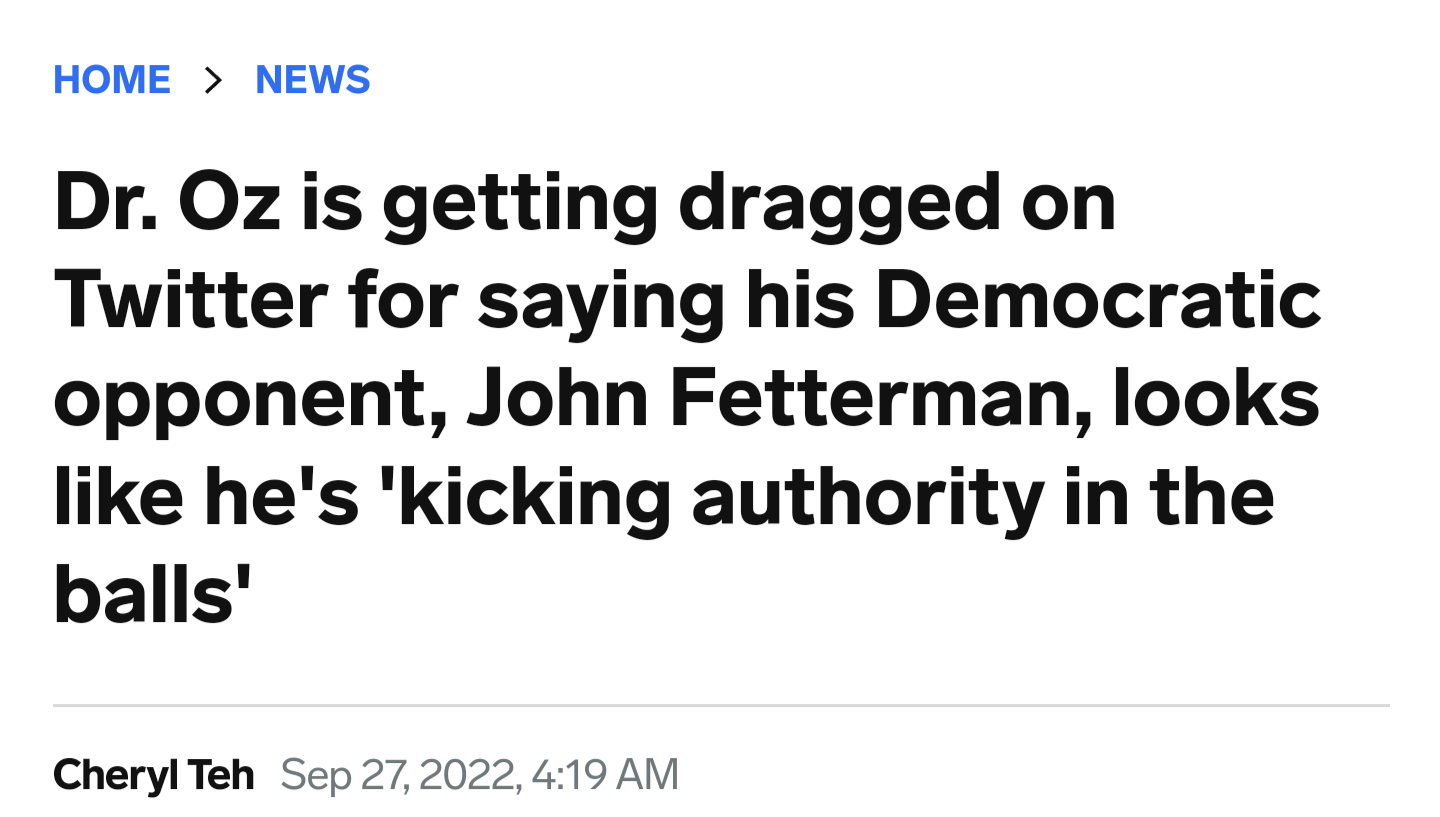Click the 4:19 AM publish time
This screenshot has height=817, width=1440.
[606, 775]
